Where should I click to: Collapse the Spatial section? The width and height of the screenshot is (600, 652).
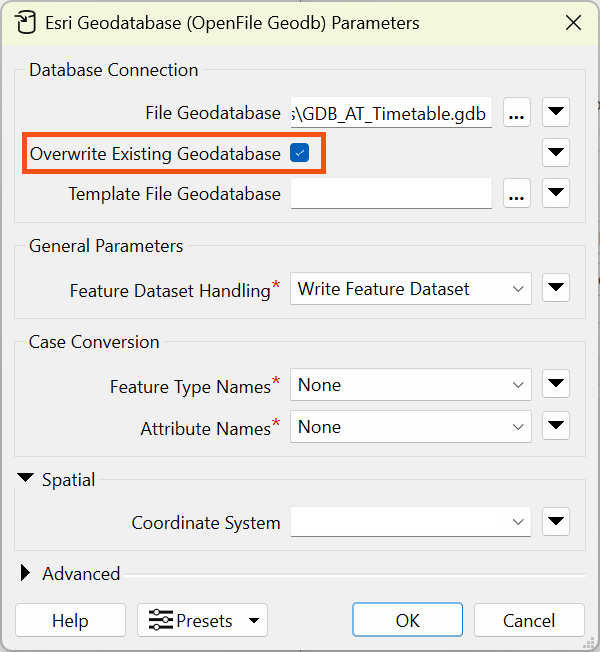point(26,478)
